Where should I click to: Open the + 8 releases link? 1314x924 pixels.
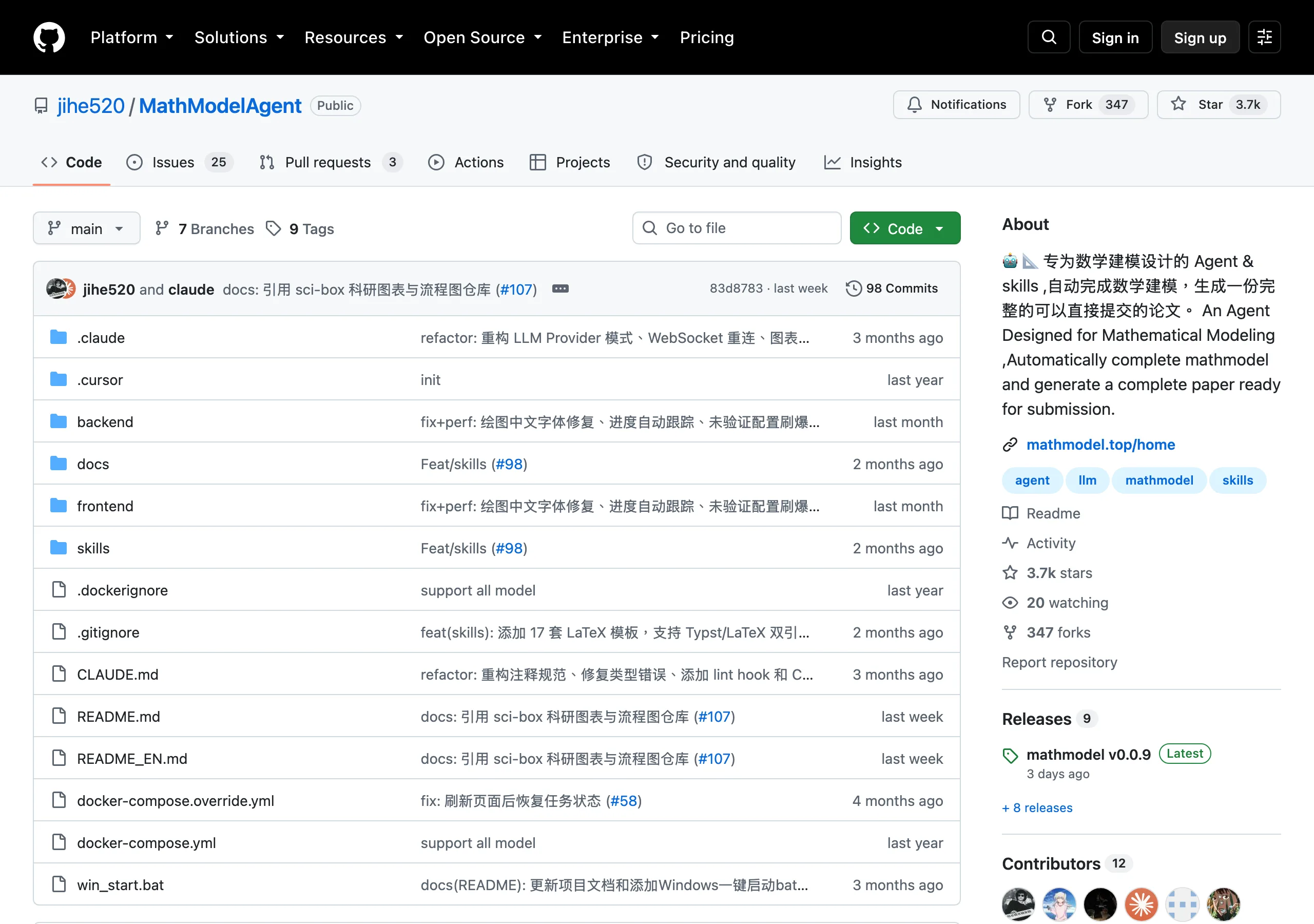point(1037,808)
